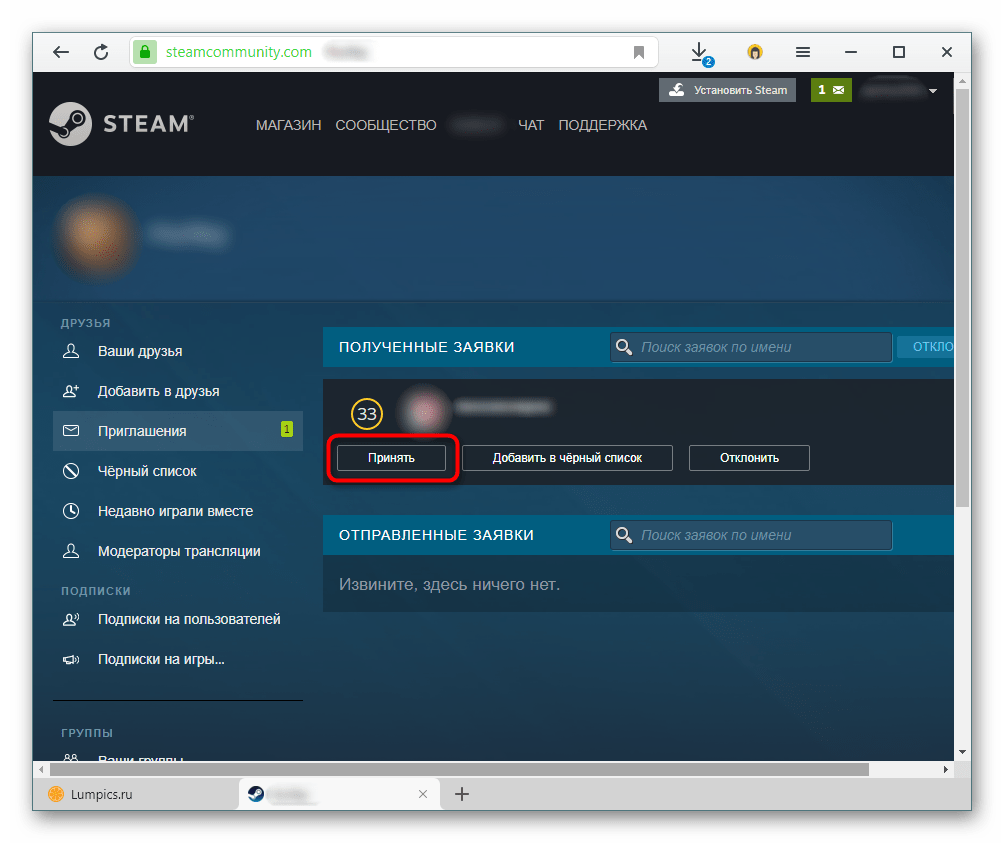The width and height of the screenshot is (1004, 843).
Task: Expand the account name dropdown arrow
Action: point(933,91)
